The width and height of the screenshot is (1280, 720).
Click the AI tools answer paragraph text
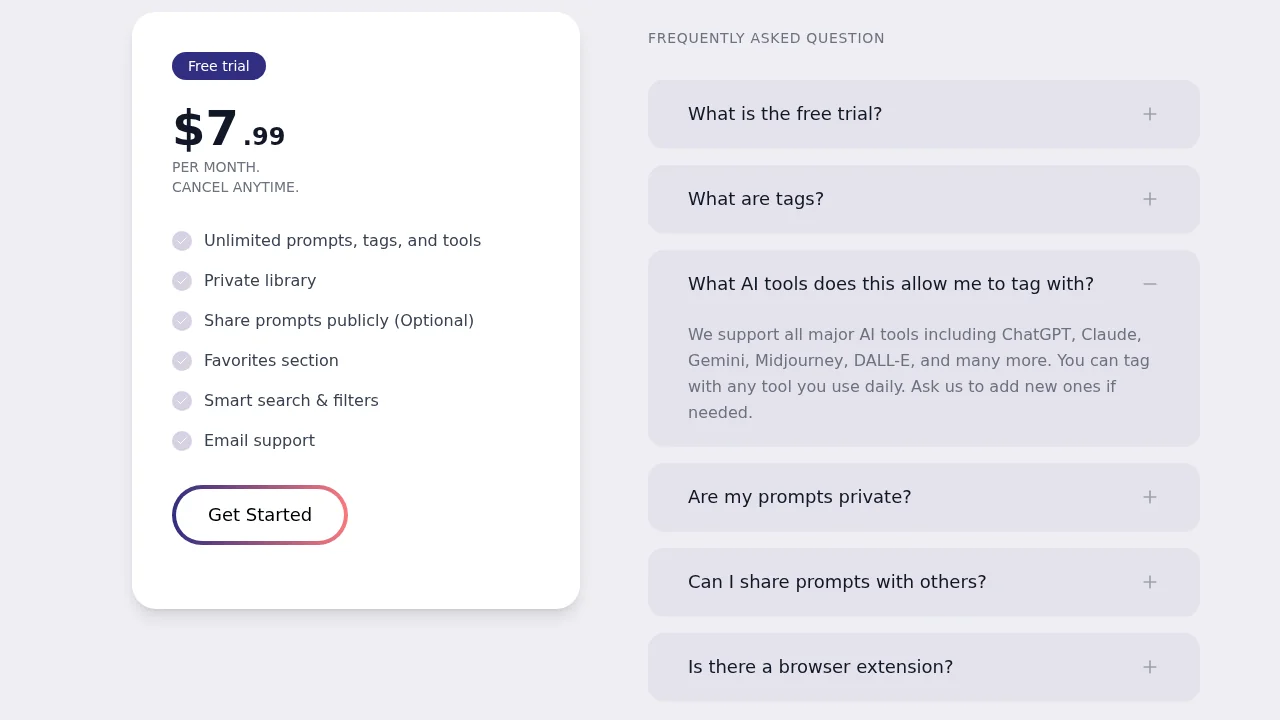tap(920, 373)
